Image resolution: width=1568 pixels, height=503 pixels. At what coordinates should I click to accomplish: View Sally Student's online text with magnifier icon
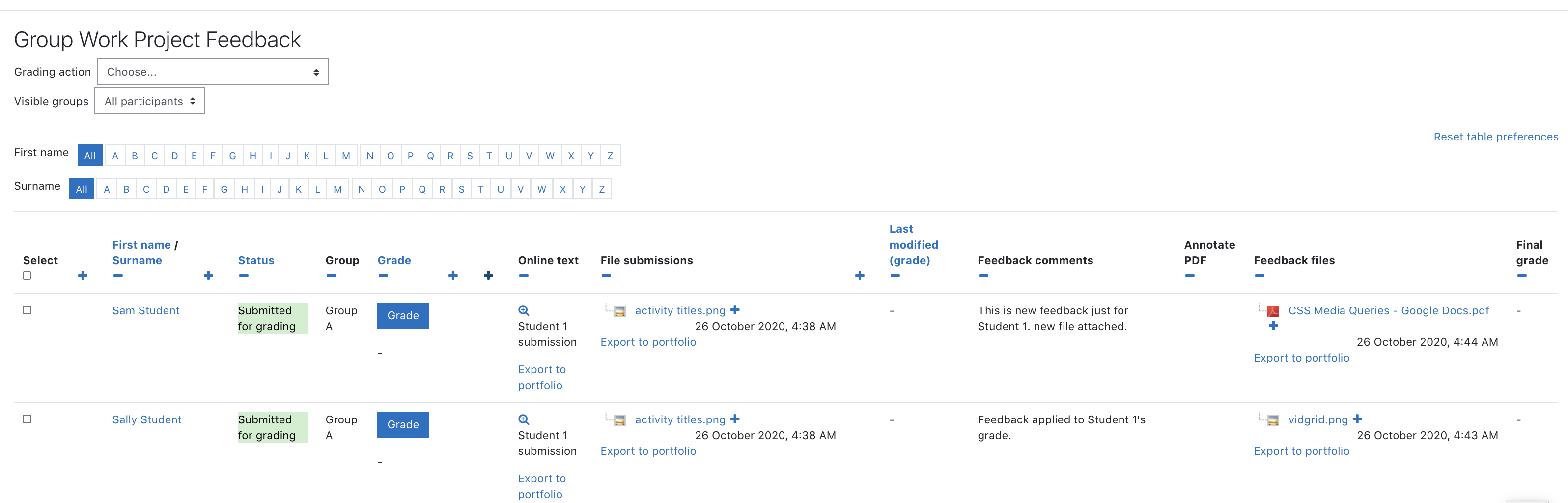pos(524,419)
